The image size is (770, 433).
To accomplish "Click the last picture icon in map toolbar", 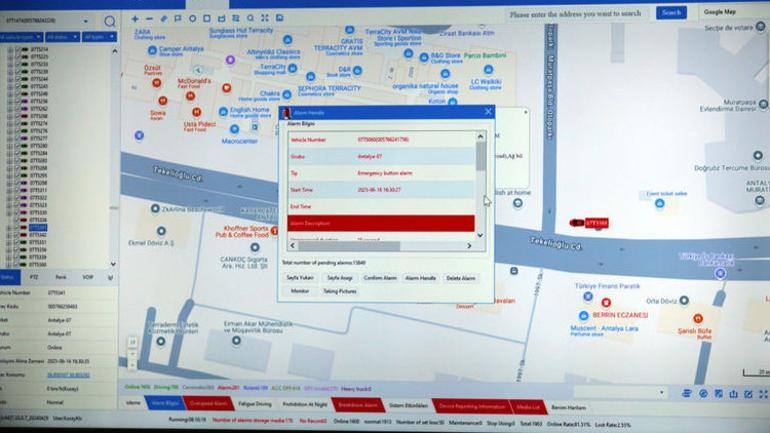I will (279, 18).
